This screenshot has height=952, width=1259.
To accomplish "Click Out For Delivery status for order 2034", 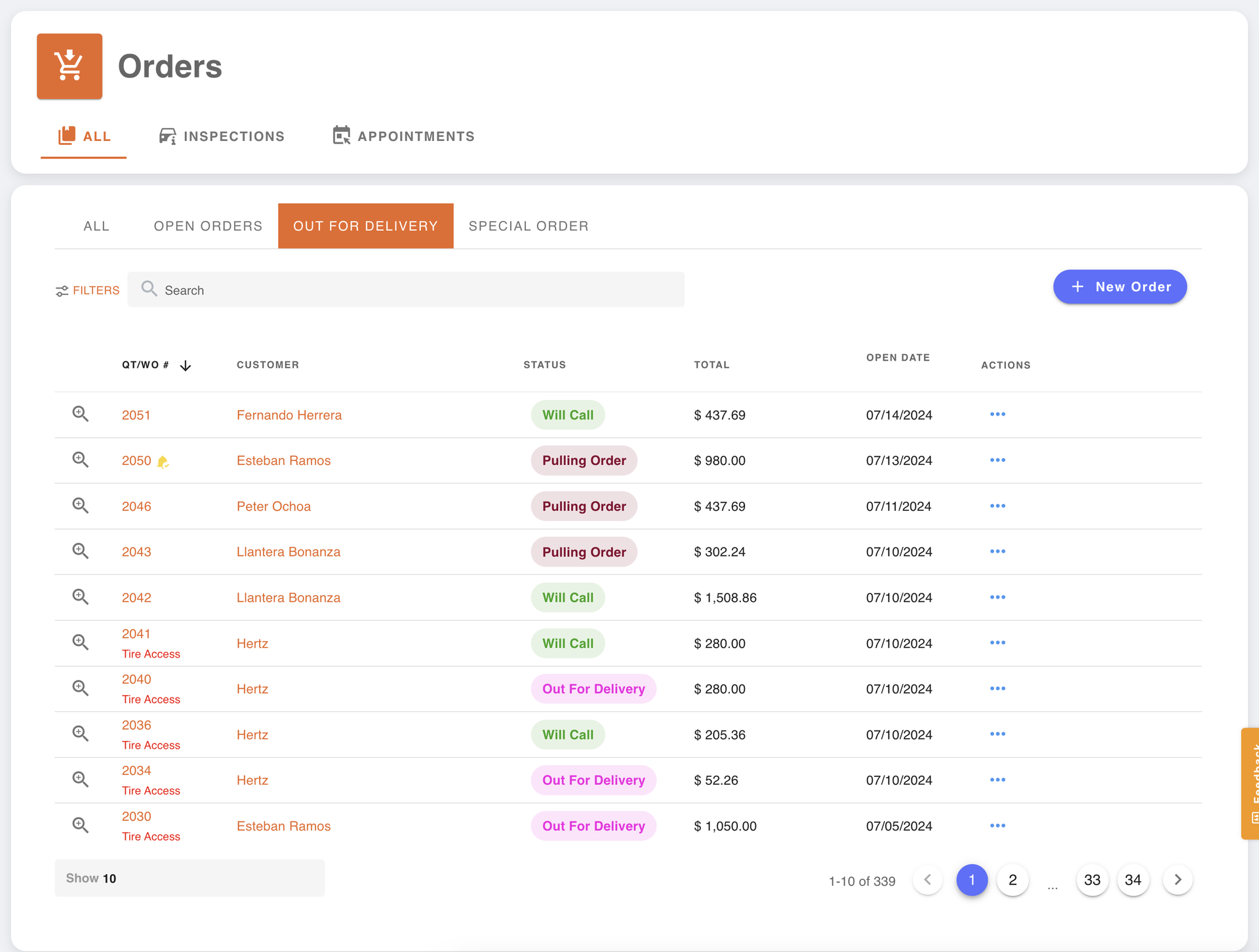I will [x=593, y=780].
